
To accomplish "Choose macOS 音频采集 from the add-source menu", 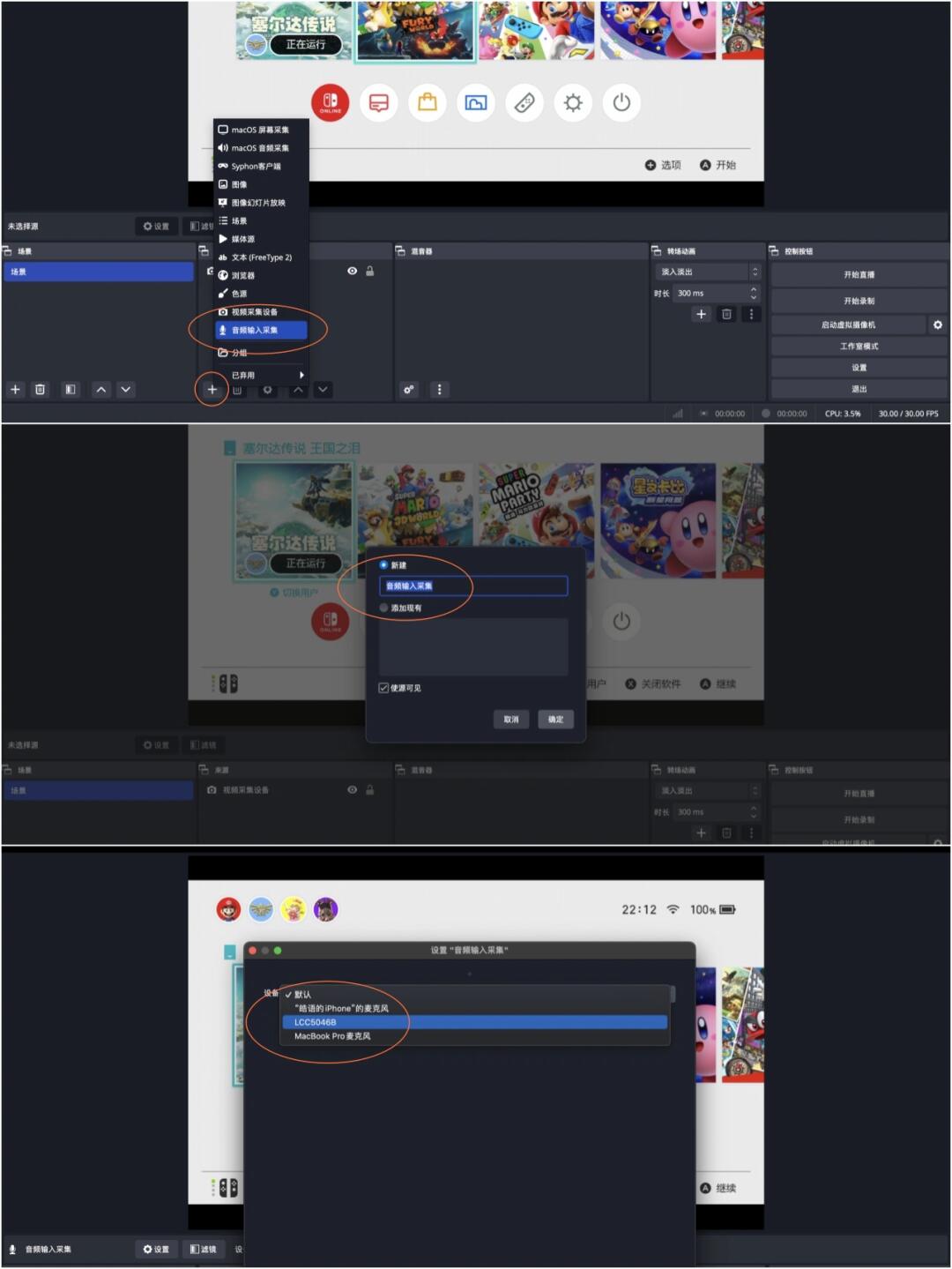I will pyautogui.click(x=261, y=148).
